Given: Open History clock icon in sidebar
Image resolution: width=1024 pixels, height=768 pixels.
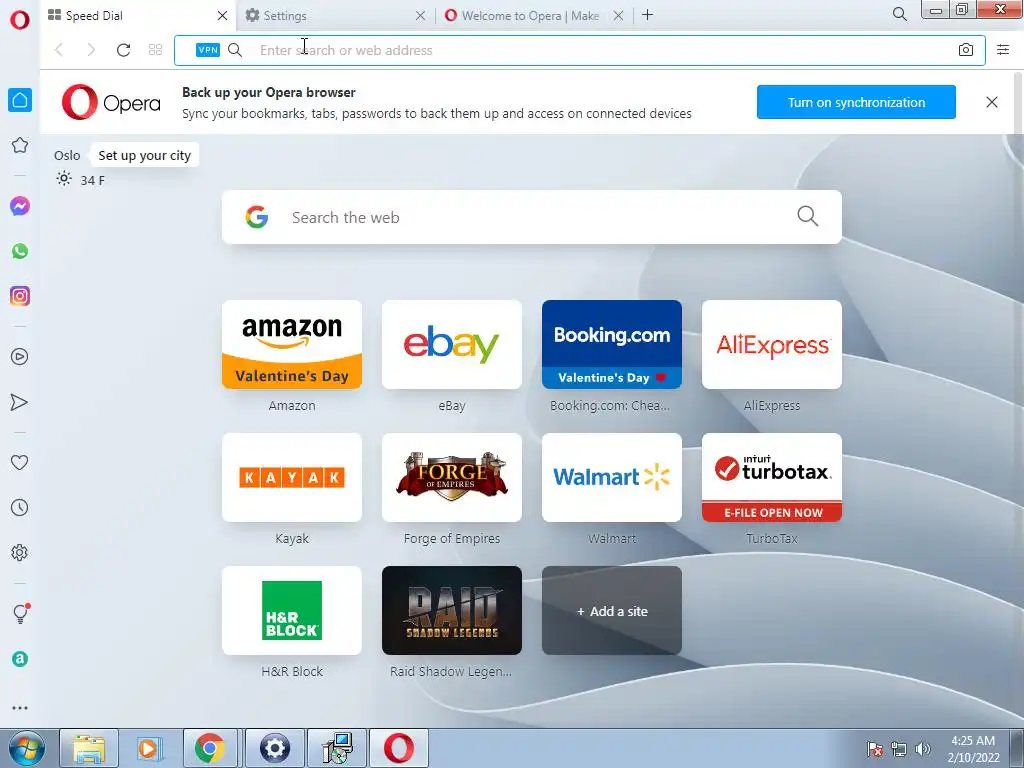Looking at the screenshot, I should (20, 507).
